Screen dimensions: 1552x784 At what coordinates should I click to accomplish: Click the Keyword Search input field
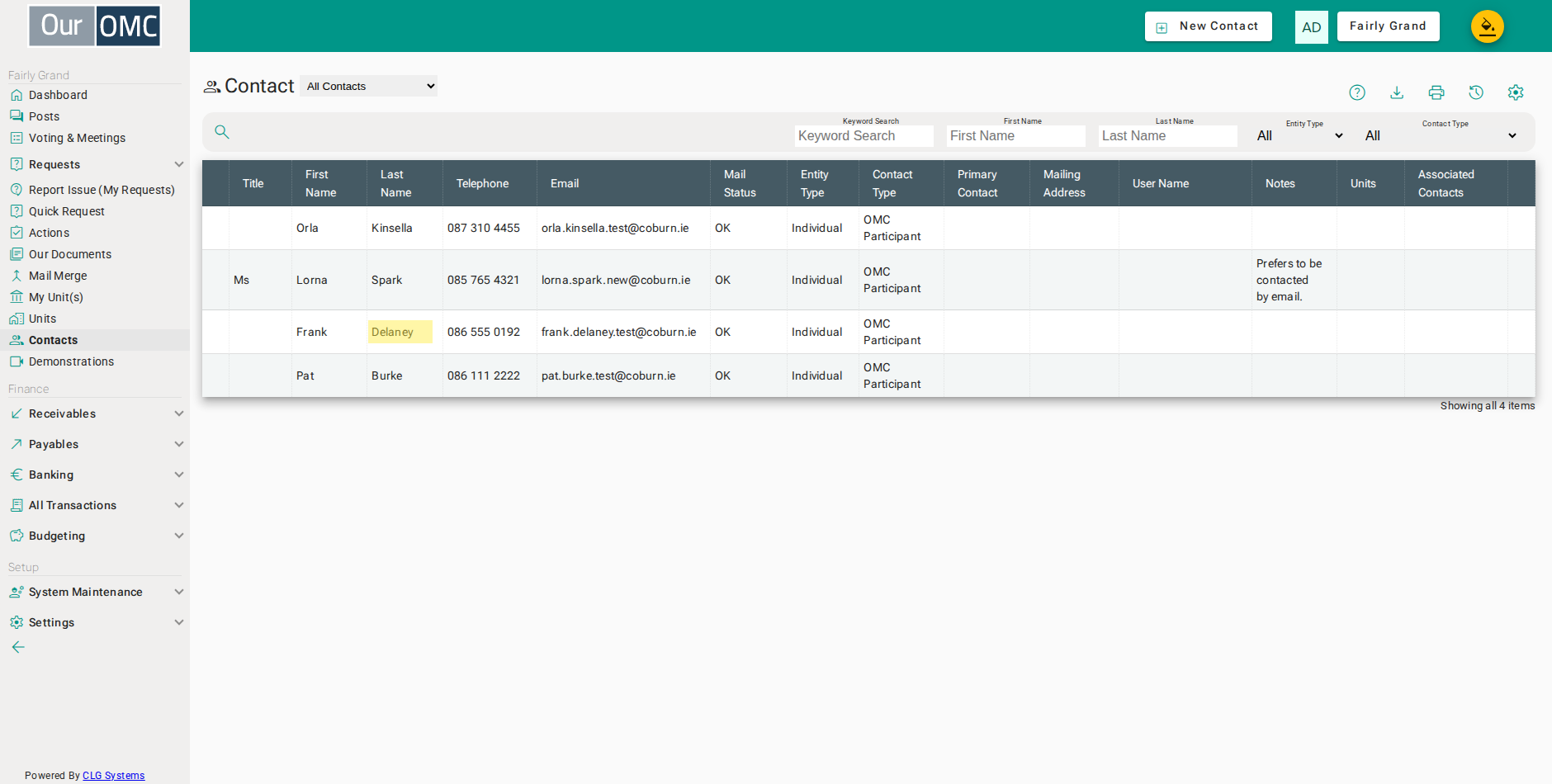(864, 136)
